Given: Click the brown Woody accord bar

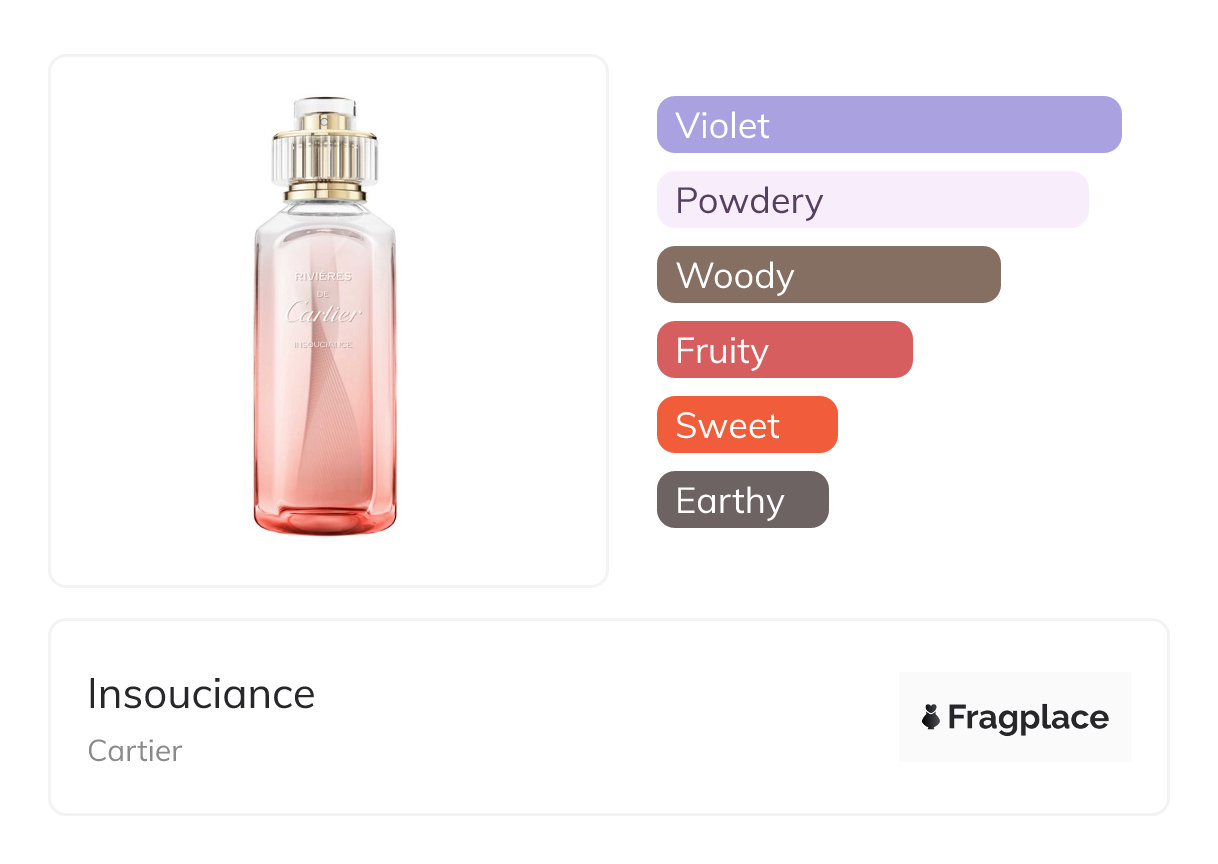Looking at the screenshot, I should pyautogui.click(x=828, y=275).
